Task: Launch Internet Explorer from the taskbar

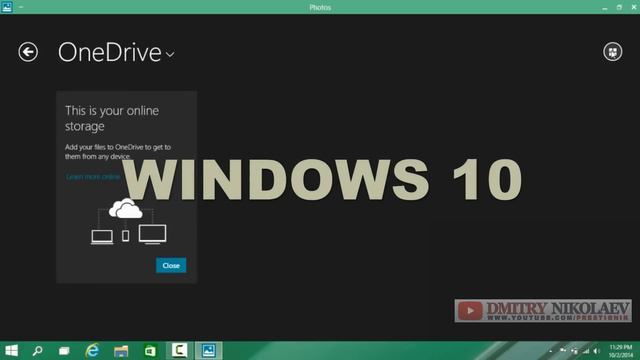Action: [x=93, y=351]
